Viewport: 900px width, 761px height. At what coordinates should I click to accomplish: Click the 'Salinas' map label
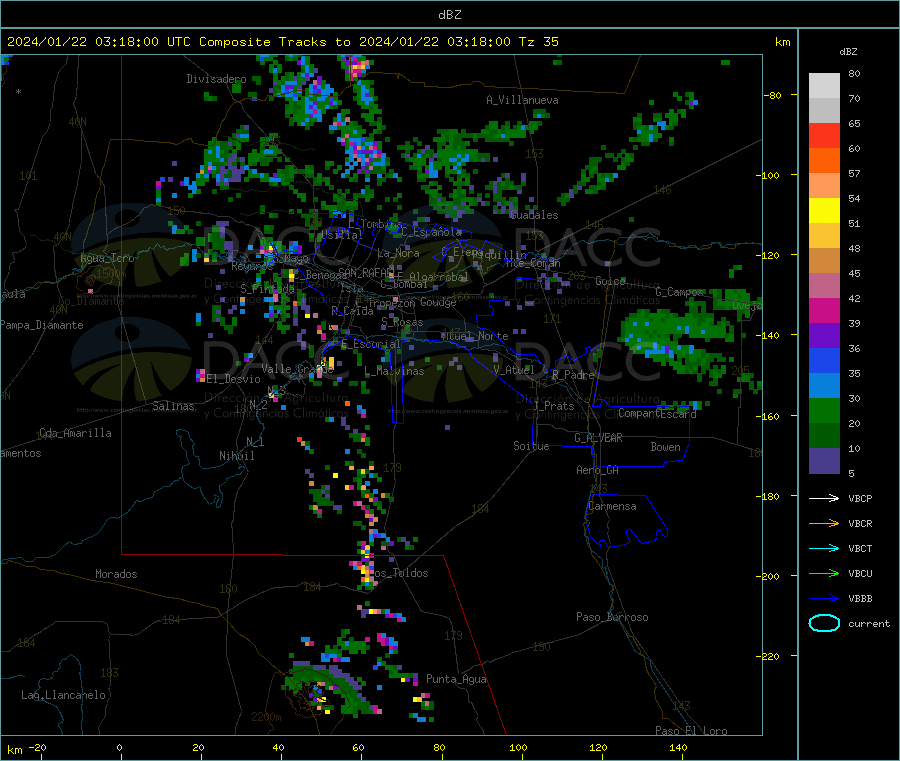coord(173,406)
